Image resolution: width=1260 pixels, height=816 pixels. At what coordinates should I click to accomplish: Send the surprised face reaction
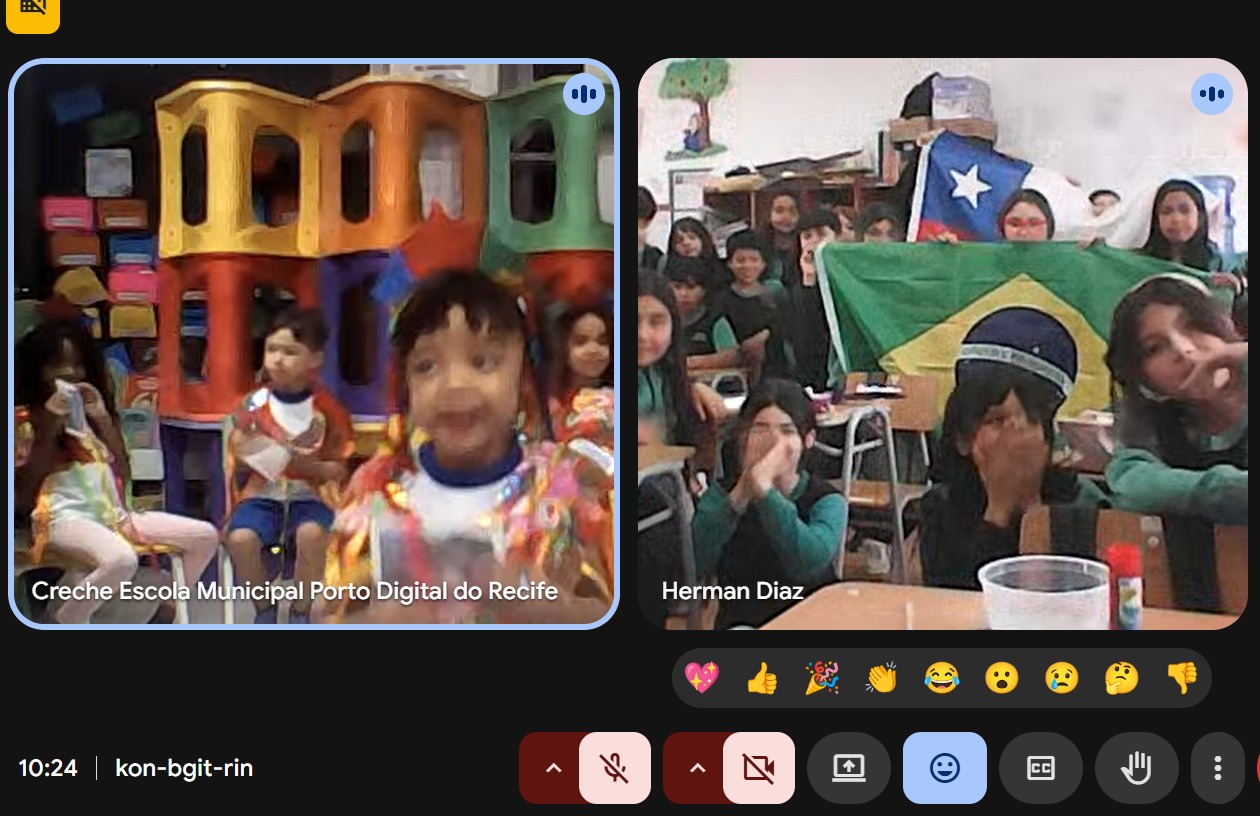click(1001, 678)
